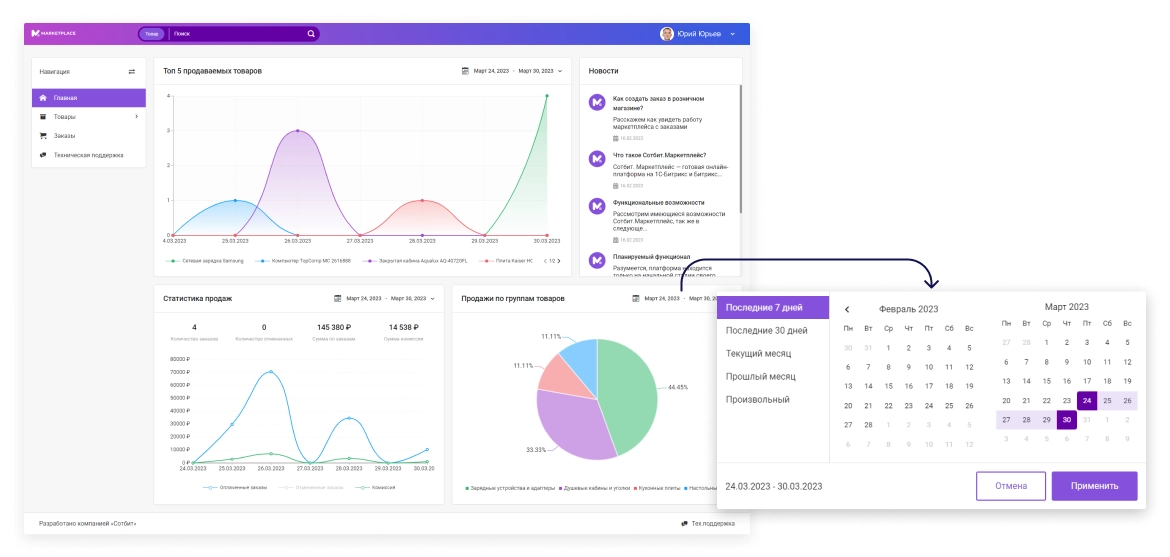Click the cart icon beside Заказы
Screen dimensions: 1170x557
coord(43,136)
